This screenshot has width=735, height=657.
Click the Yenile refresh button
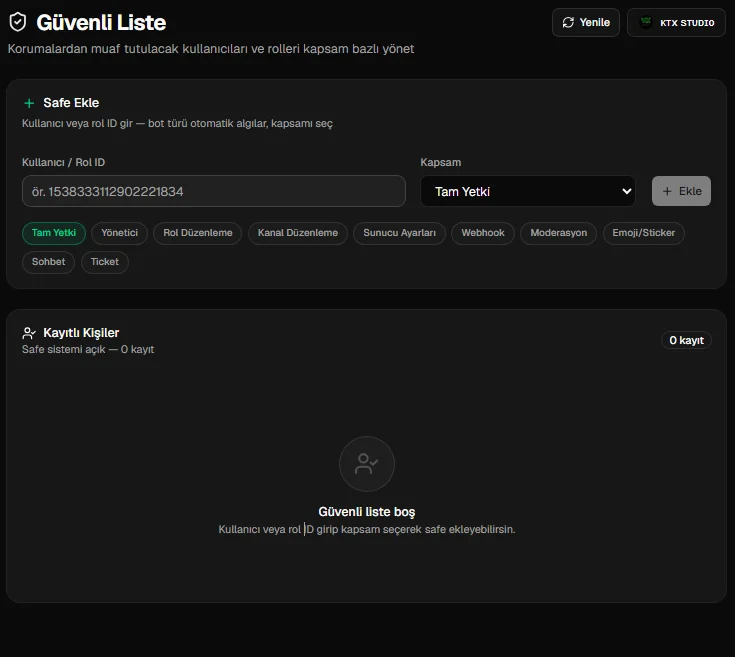[x=585, y=22]
